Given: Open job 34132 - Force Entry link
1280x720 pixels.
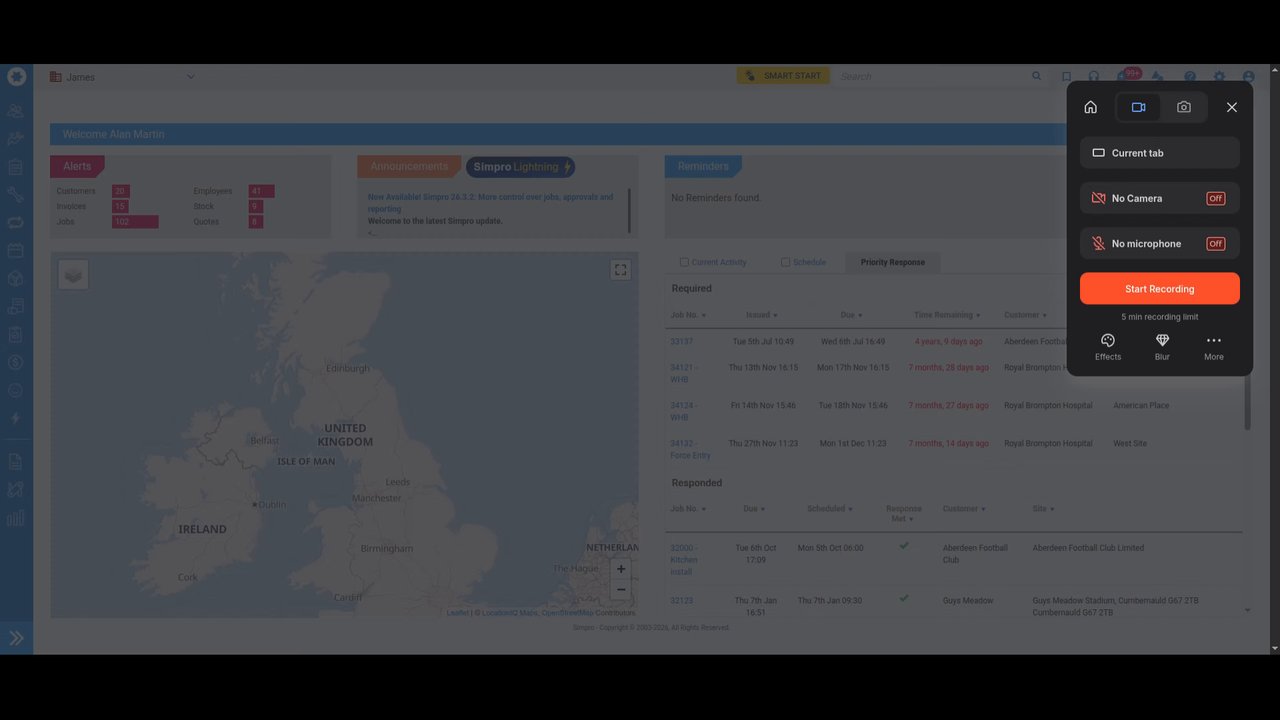Looking at the screenshot, I should tap(690, 449).
